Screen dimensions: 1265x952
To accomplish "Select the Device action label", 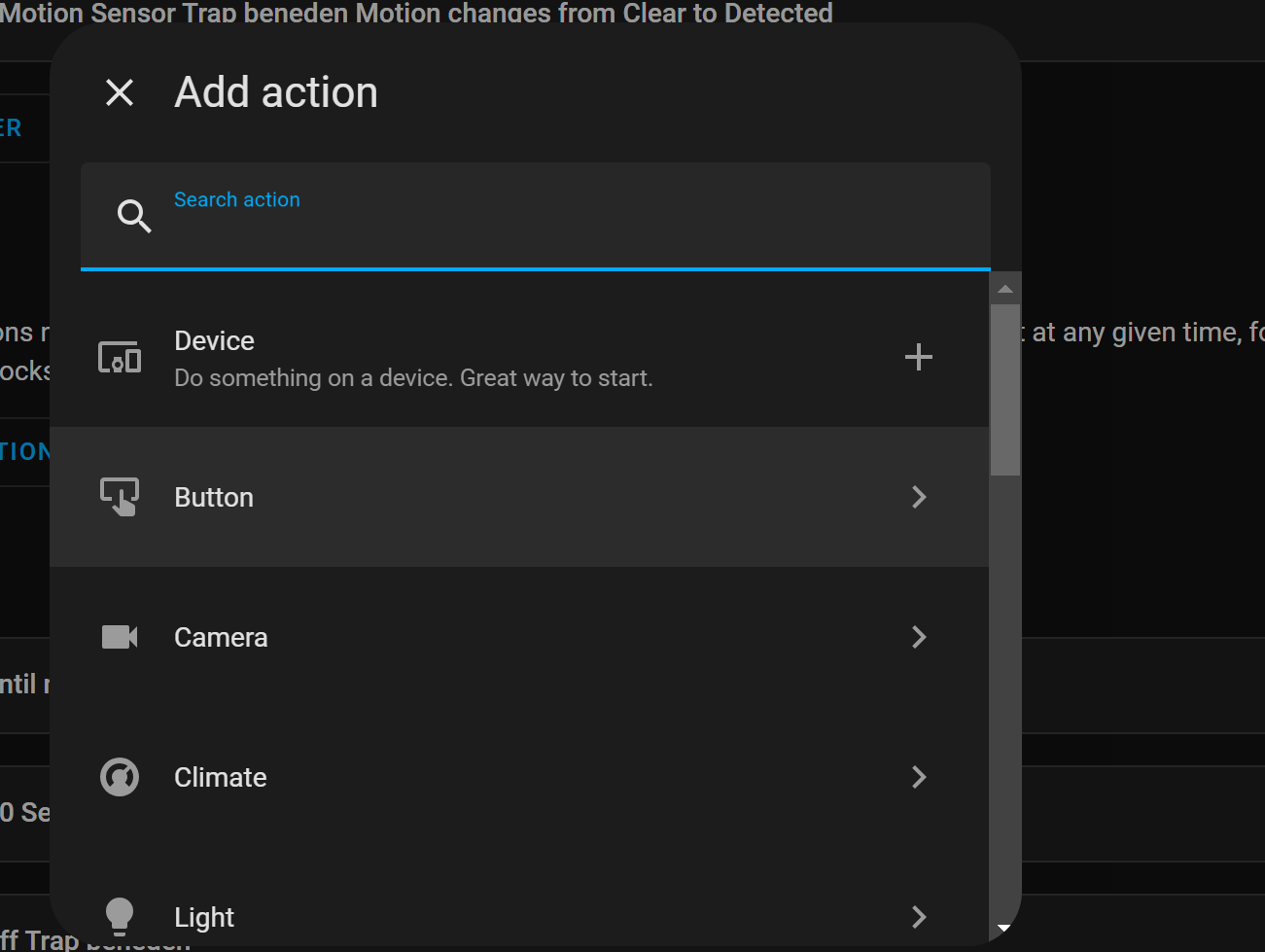I will click(214, 341).
